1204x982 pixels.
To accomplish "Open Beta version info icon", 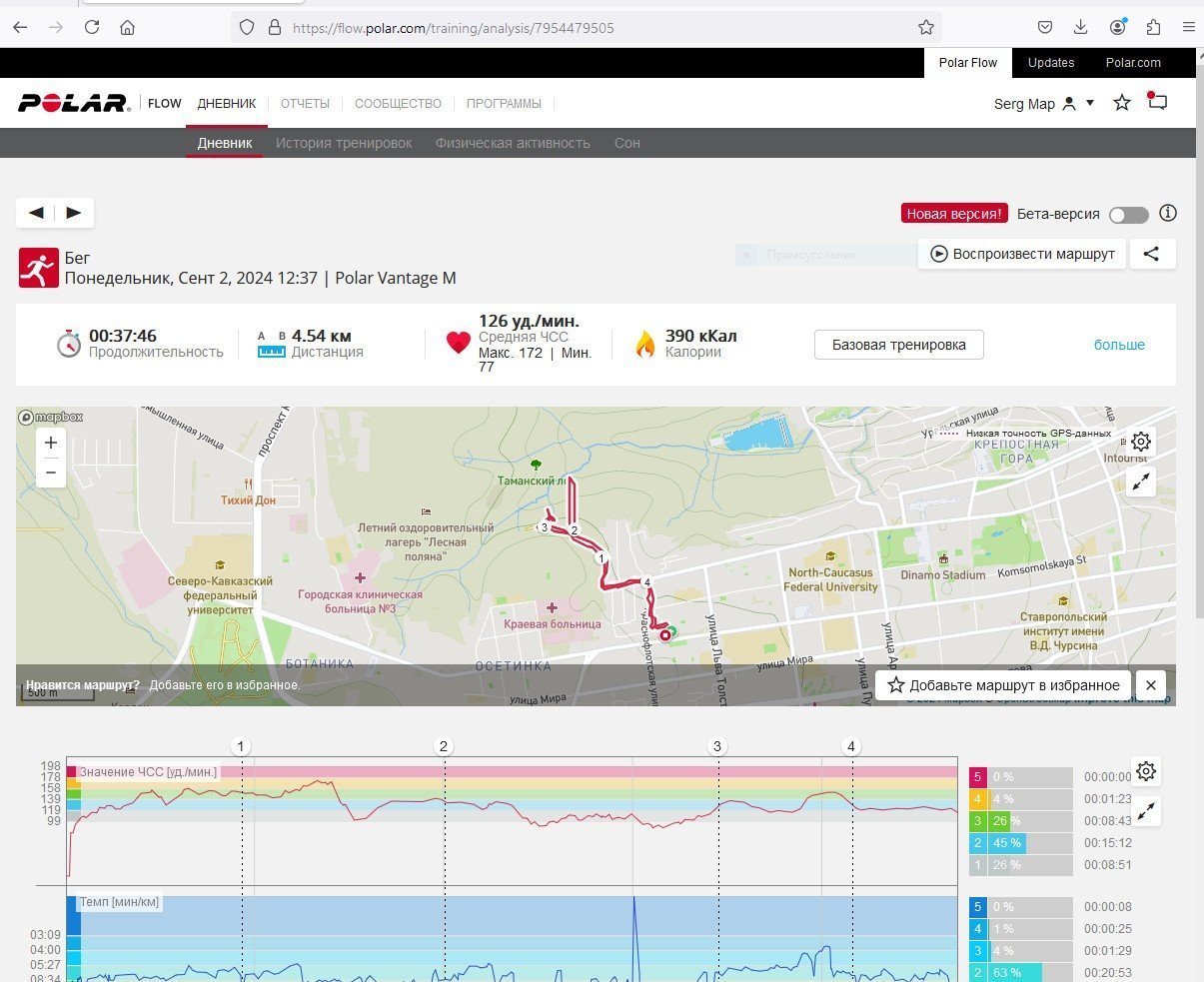I will (x=1168, y=213).
